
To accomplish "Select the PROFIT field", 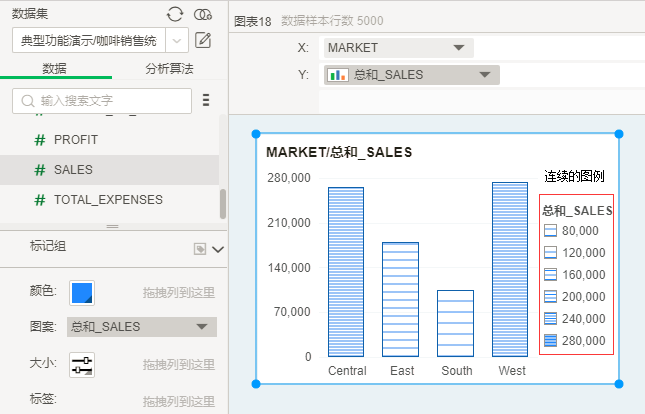I will [x=76, y=139].
